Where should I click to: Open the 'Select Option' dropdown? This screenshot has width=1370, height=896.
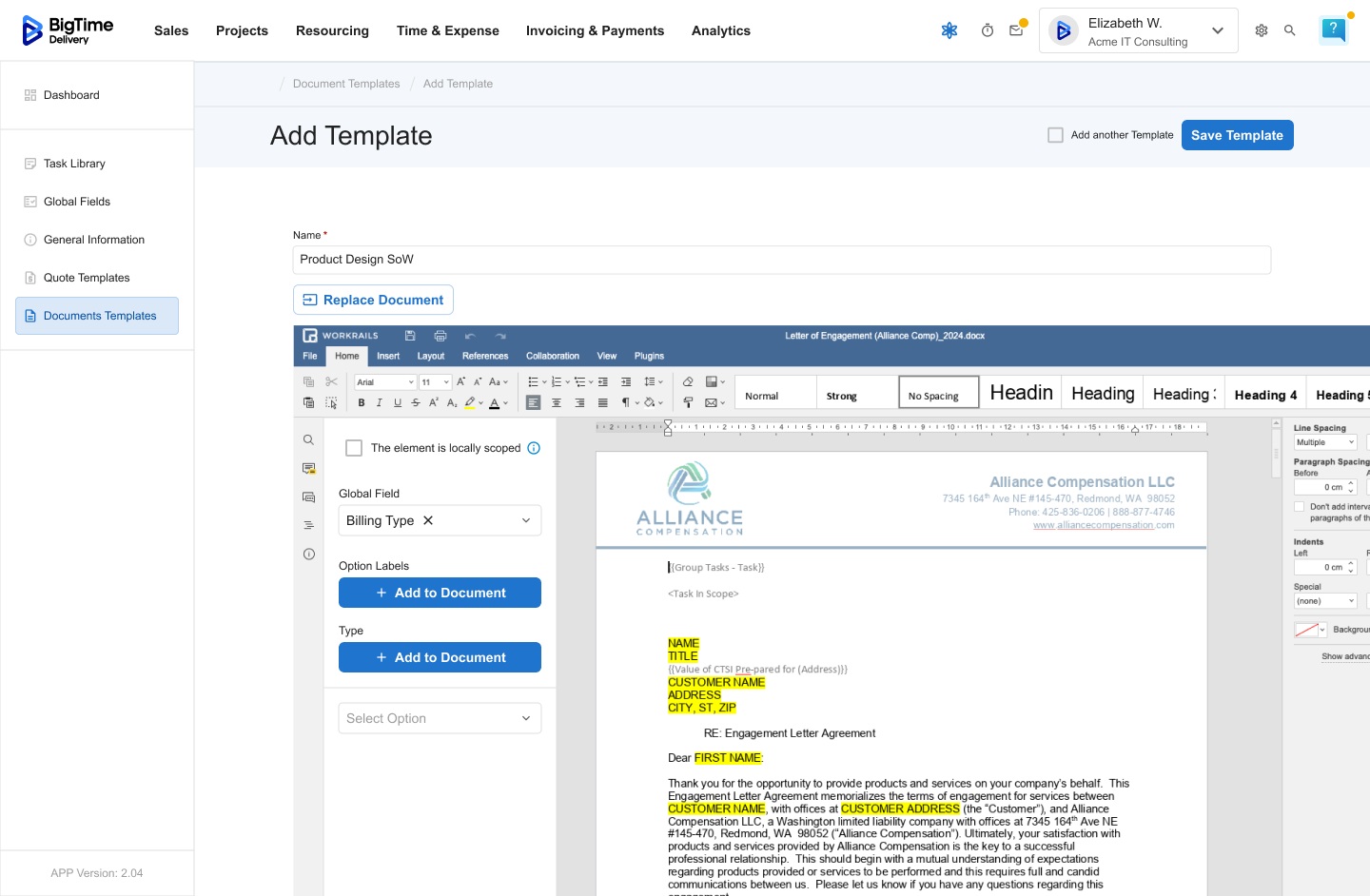[440, 718]
